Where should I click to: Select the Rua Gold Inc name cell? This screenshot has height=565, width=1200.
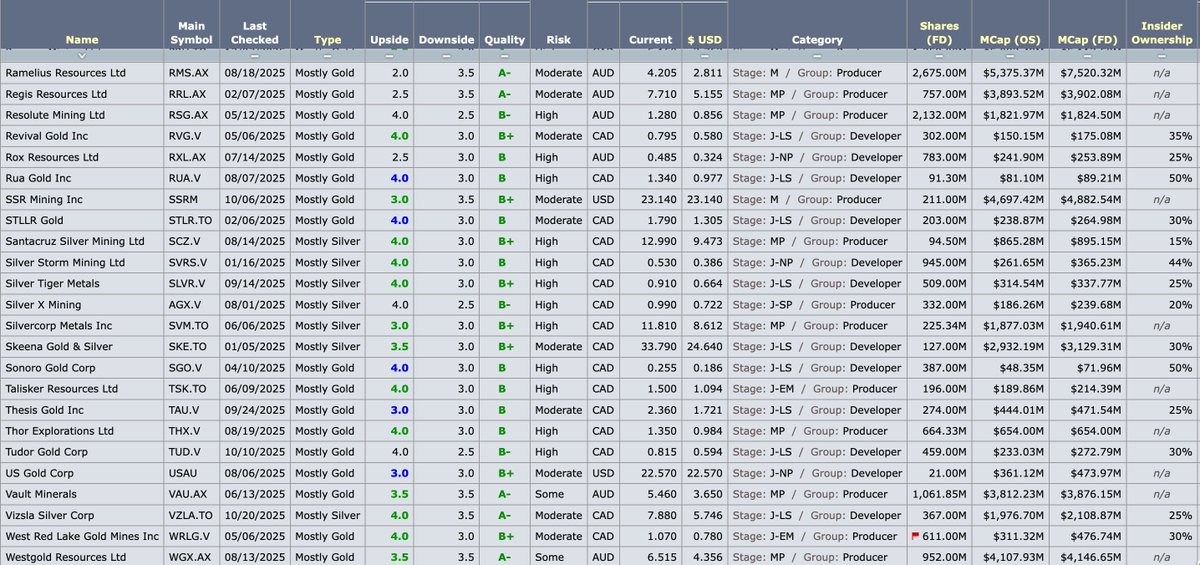click(x=38, y=178)
